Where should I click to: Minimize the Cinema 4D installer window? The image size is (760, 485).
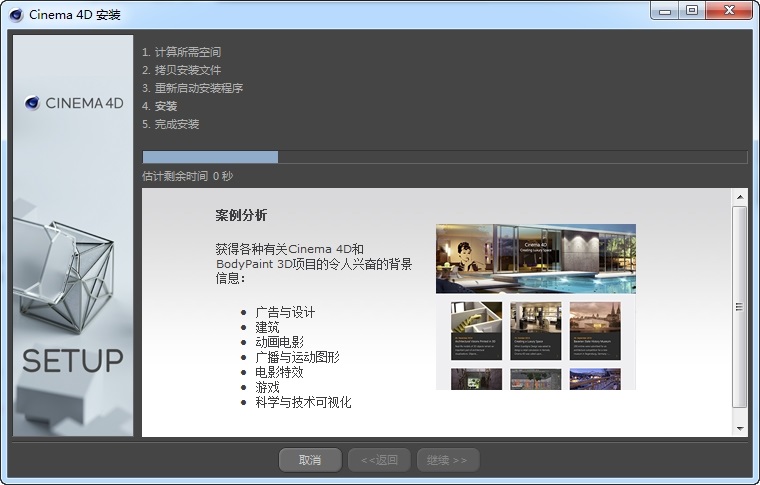pos(665,11)
